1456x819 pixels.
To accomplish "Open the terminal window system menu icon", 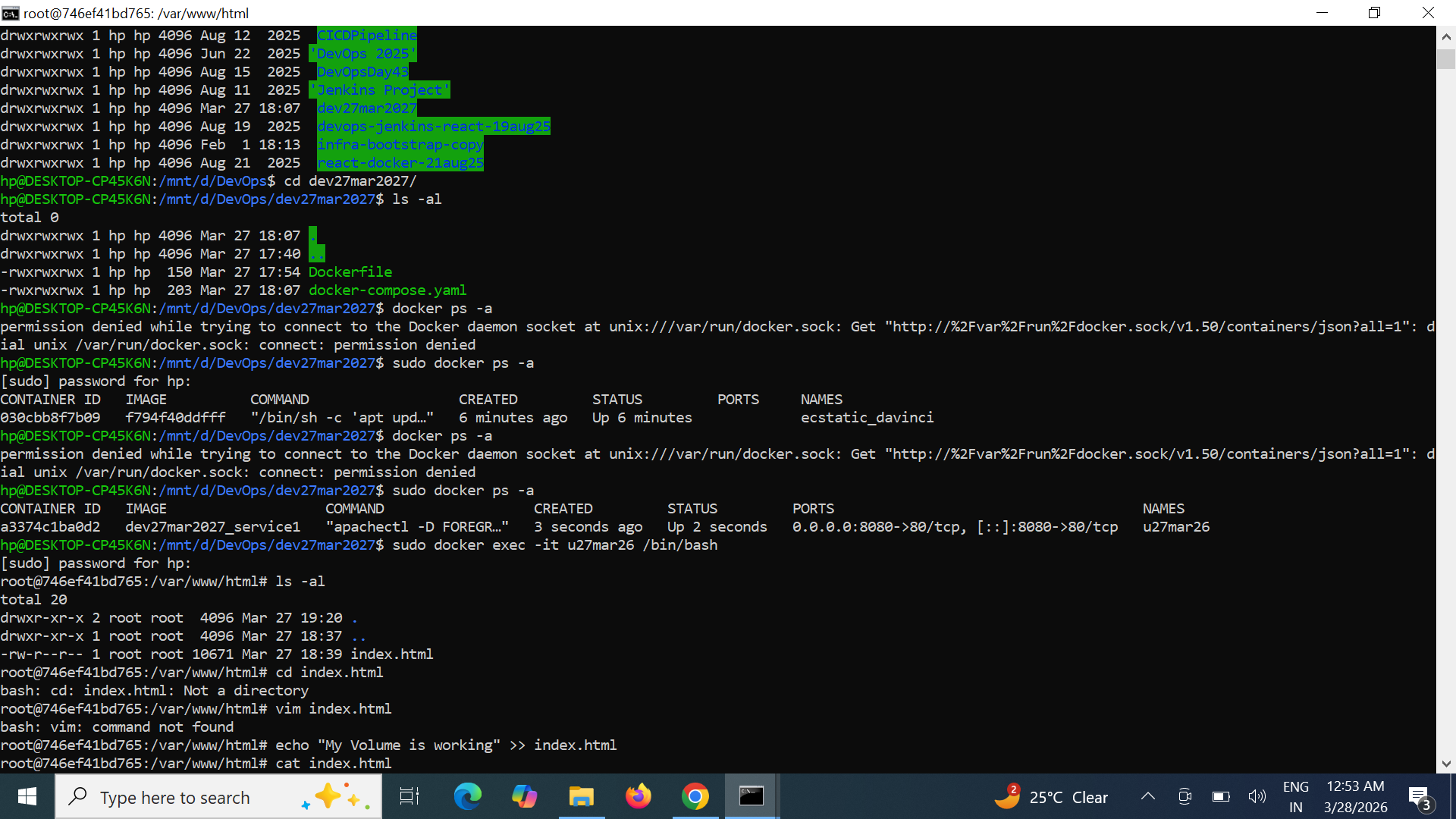I will 10,13.
